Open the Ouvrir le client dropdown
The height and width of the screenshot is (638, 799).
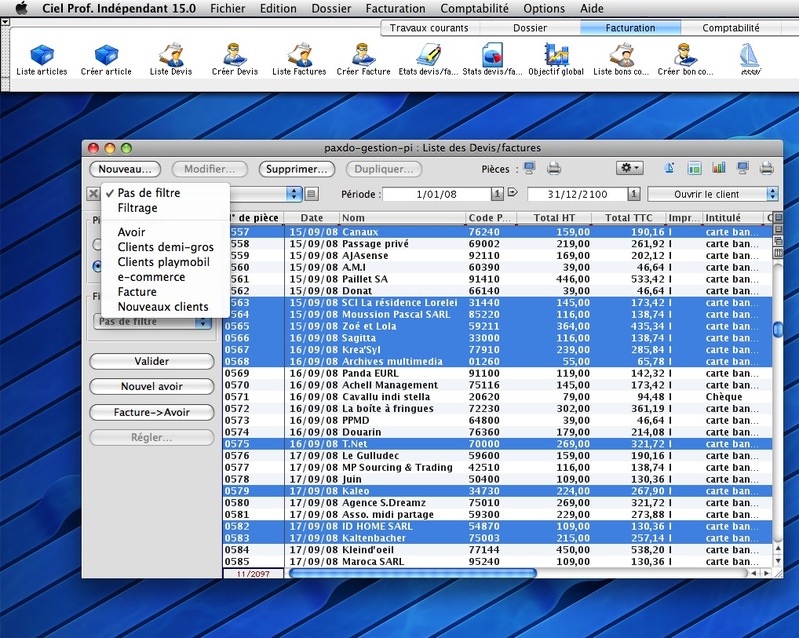(x=713, y=194)
